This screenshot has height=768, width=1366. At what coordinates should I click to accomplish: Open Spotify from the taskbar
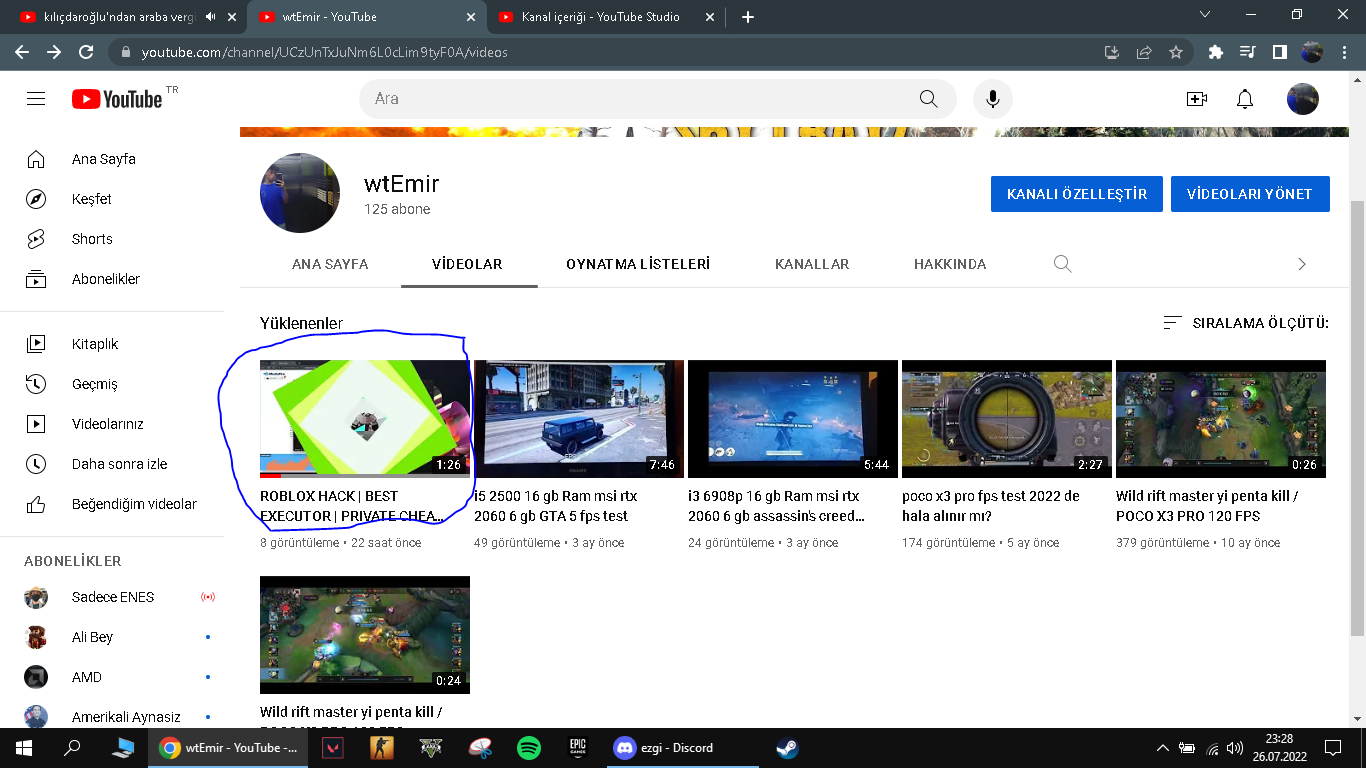point(529,747)
